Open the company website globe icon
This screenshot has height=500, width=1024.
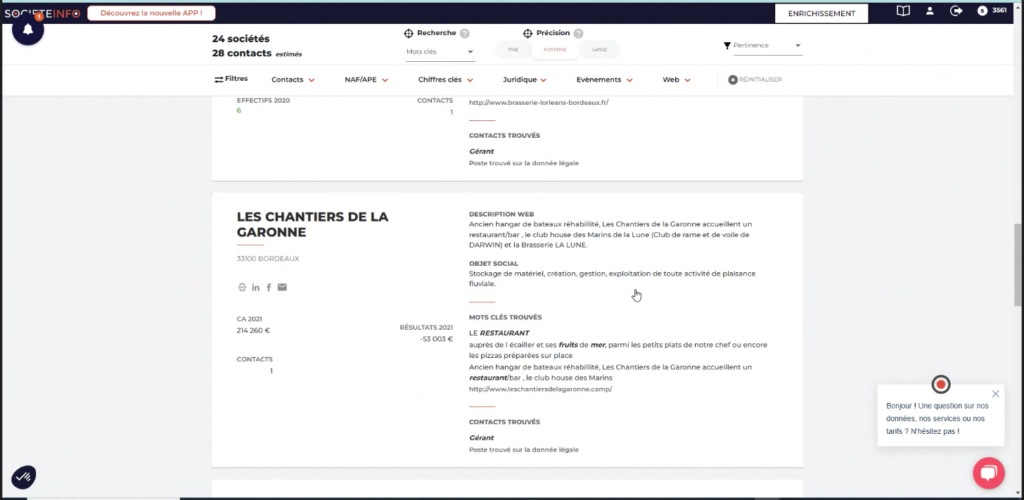pyautogui.click(x=242, y=287)
